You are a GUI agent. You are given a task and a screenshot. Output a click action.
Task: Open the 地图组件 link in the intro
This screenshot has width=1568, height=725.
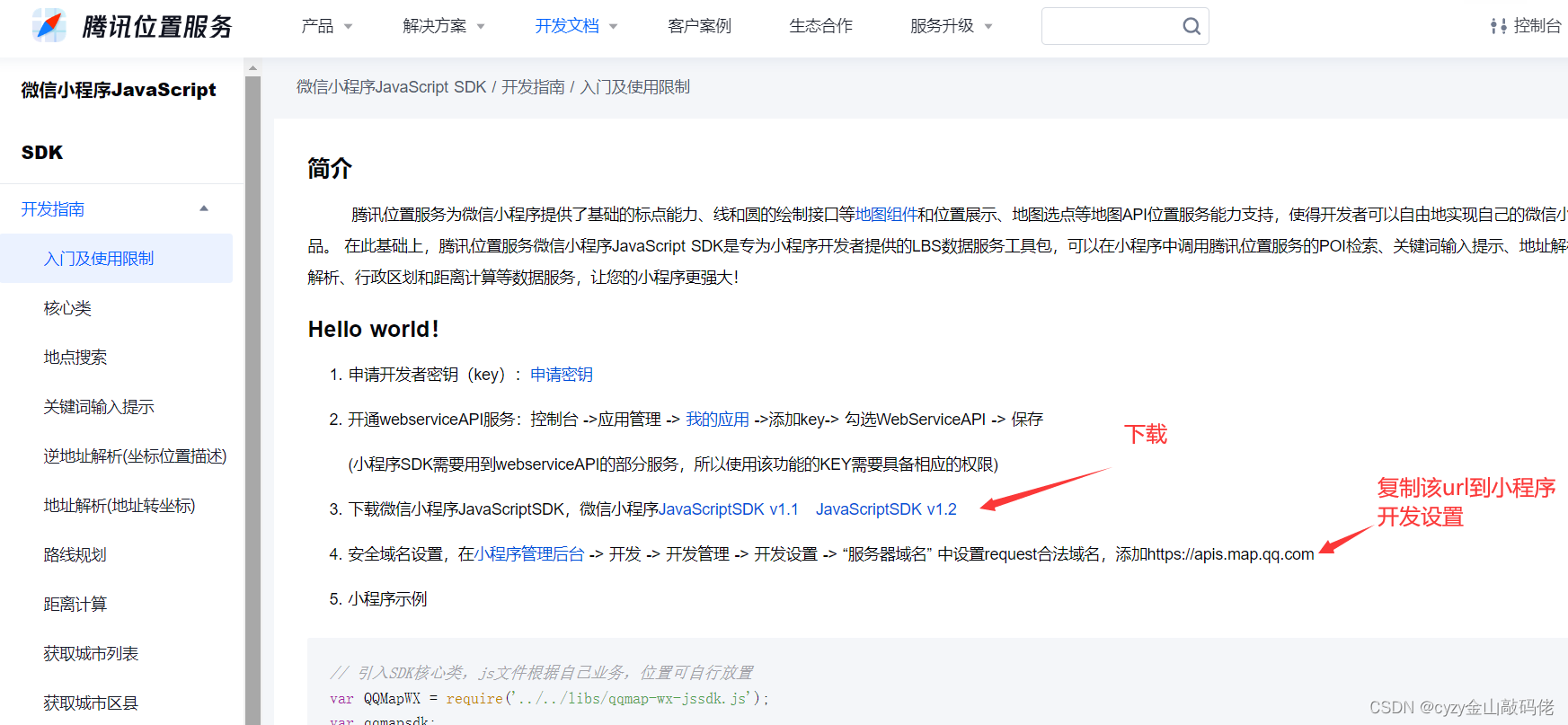coord(886,215)
